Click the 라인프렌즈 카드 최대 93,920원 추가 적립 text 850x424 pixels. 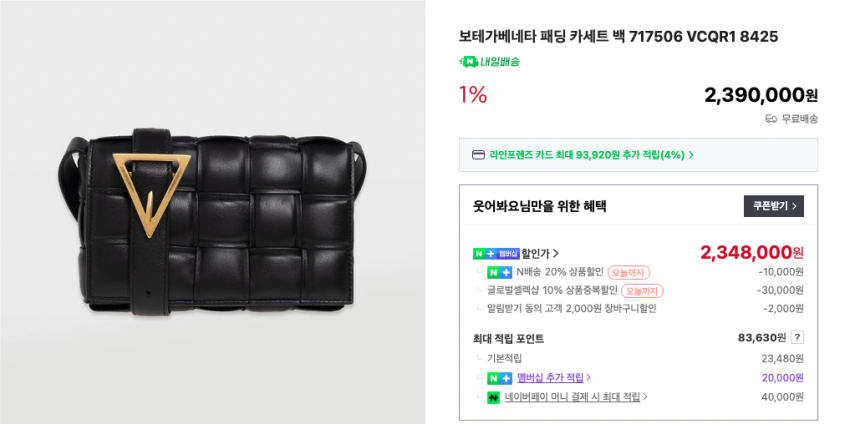(586, 155)
